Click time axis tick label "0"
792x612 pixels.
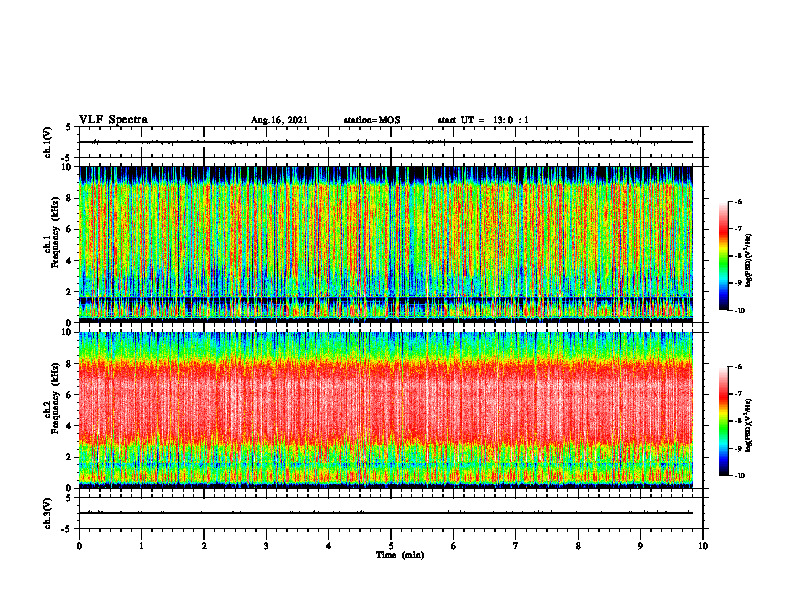tap(79, 546)
